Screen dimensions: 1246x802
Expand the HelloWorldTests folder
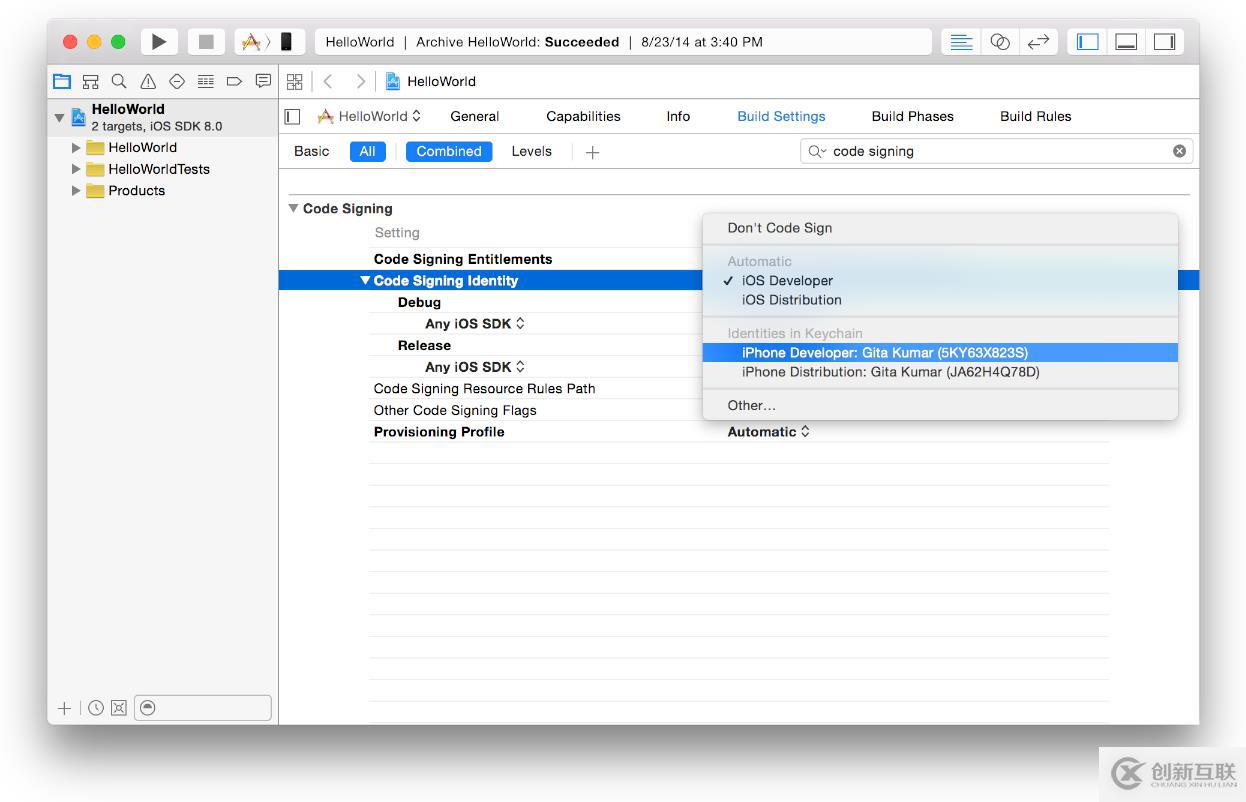click(76, 169)
